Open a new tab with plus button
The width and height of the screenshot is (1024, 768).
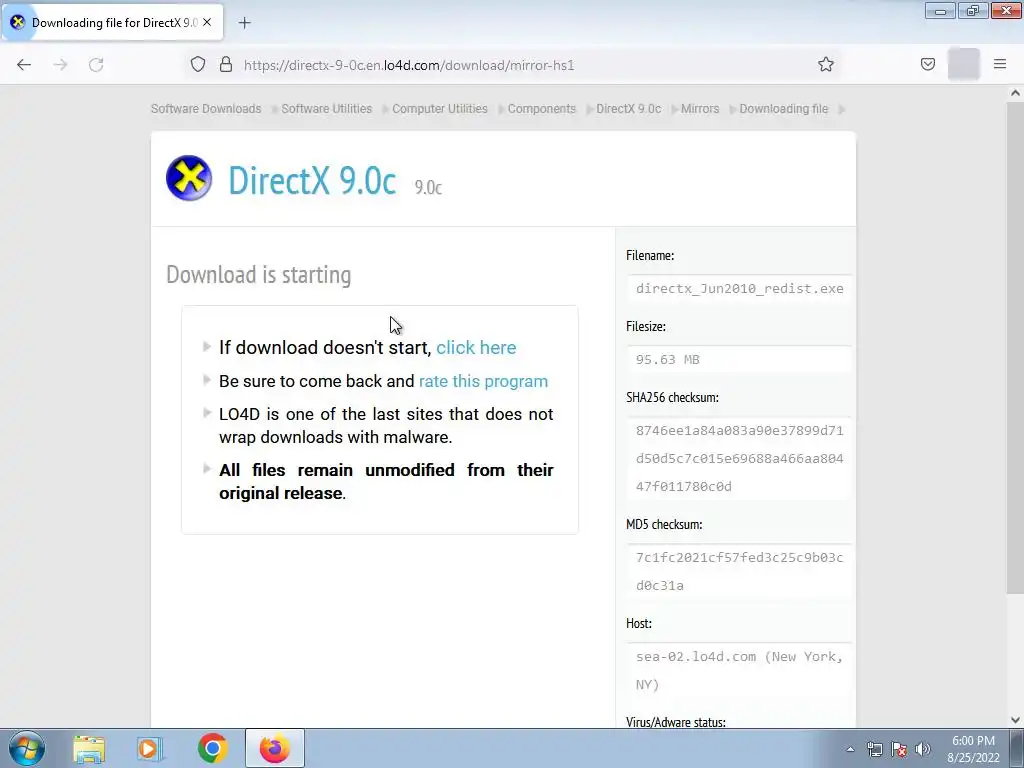pyautogui.click(x=244, y=23)
